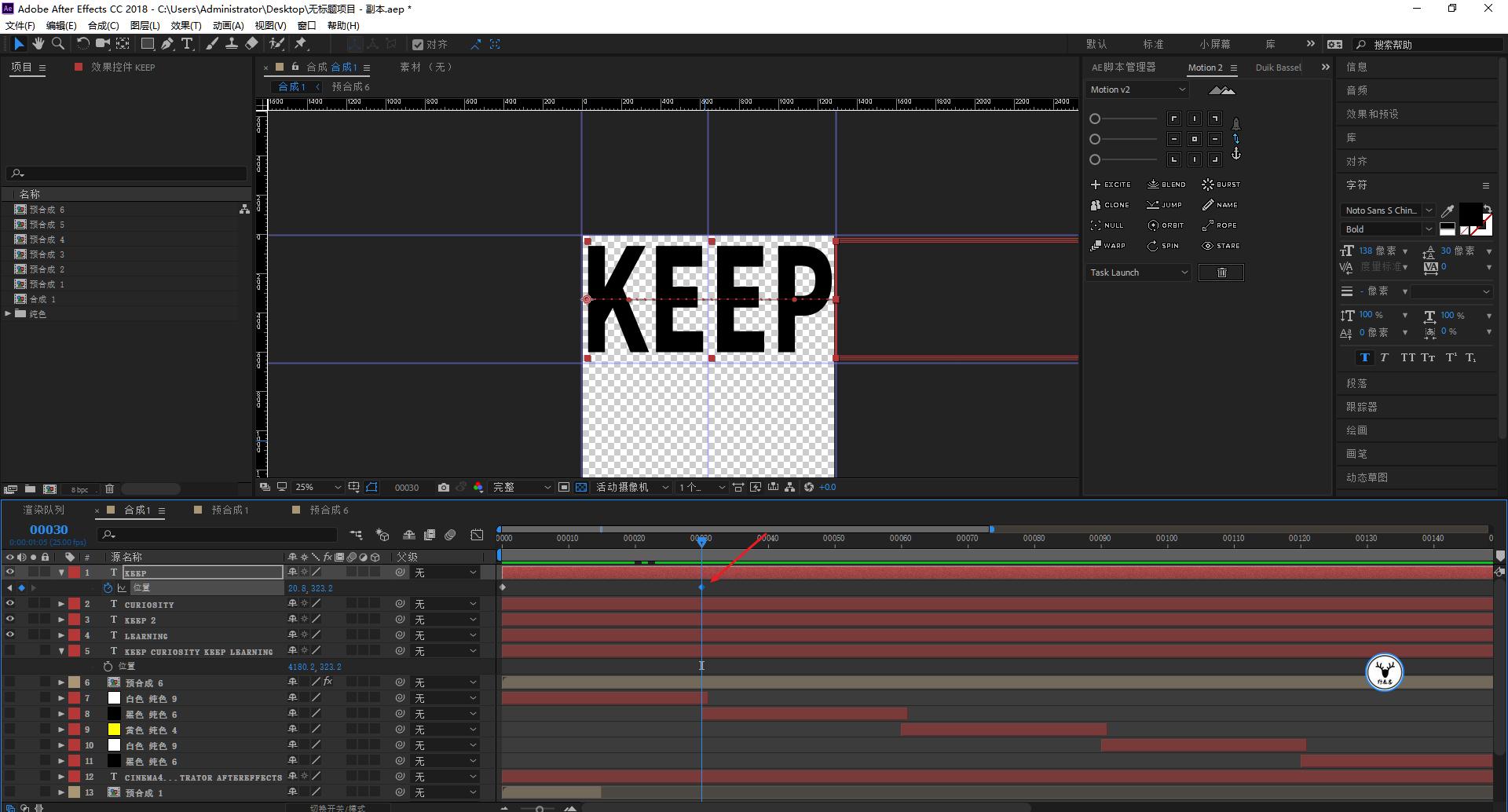Toggle position stopwatch for KEEP layer

coord(108,588)
